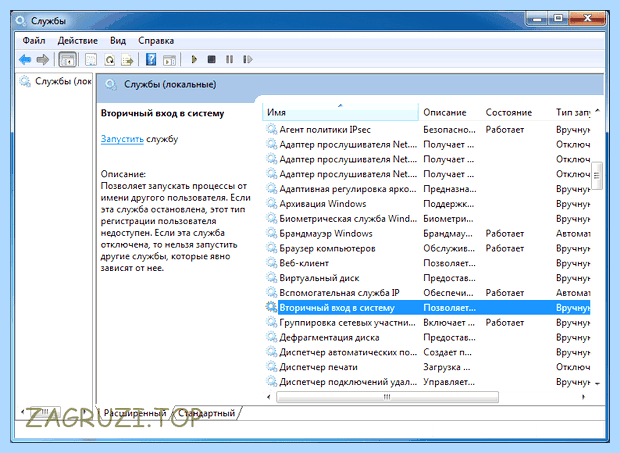Click the list scroll left arrow

tap(269, 396)
